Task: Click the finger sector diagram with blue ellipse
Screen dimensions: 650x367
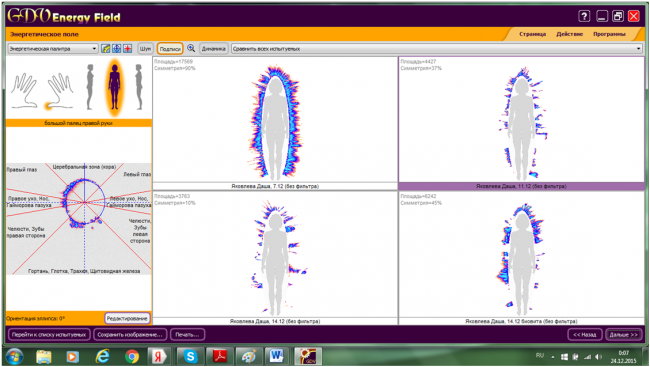Action: point(79,219)
